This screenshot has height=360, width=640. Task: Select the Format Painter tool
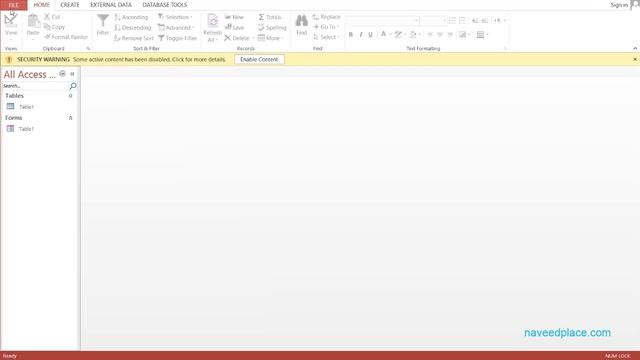coord(66,37)
